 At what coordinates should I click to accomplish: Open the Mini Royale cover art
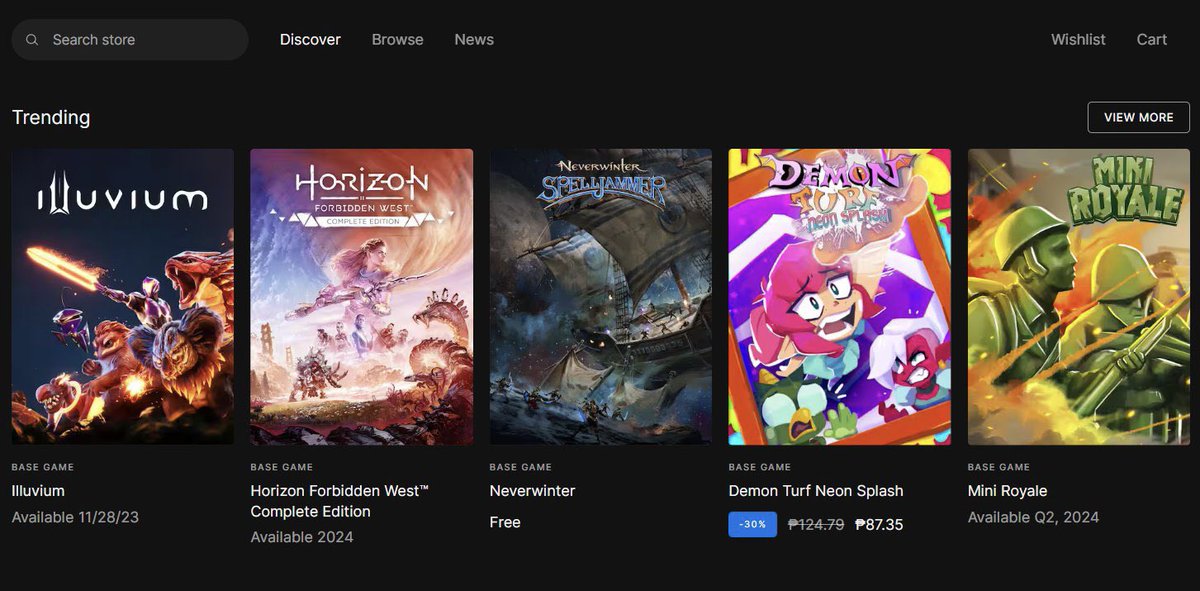tap(1079, 297)
